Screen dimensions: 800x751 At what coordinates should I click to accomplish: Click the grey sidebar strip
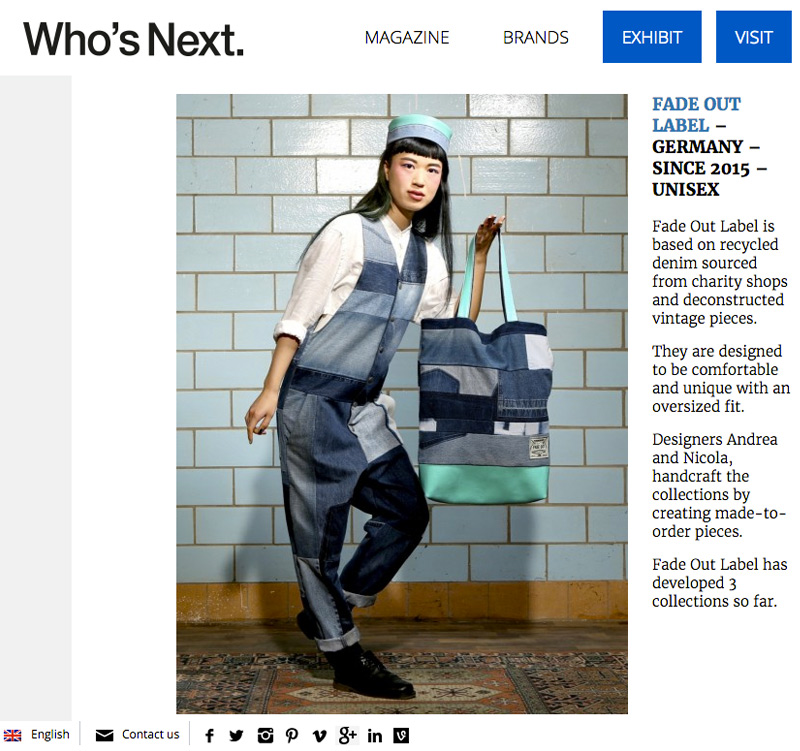coord(36,398)
